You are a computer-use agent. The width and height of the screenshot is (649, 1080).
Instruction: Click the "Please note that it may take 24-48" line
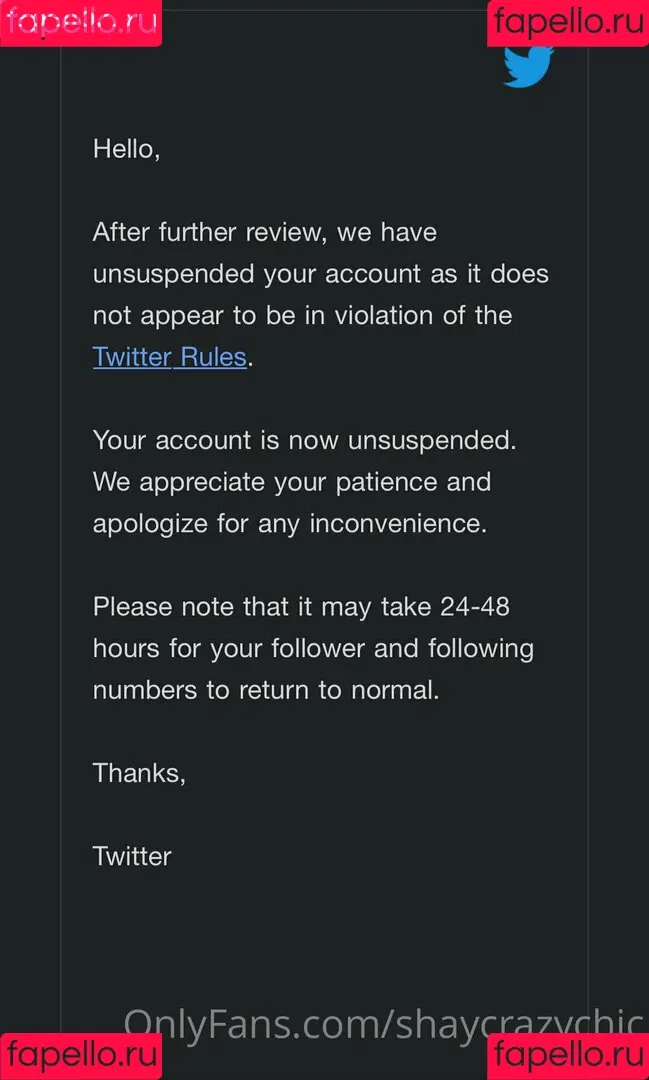click(x=301, y=607)
